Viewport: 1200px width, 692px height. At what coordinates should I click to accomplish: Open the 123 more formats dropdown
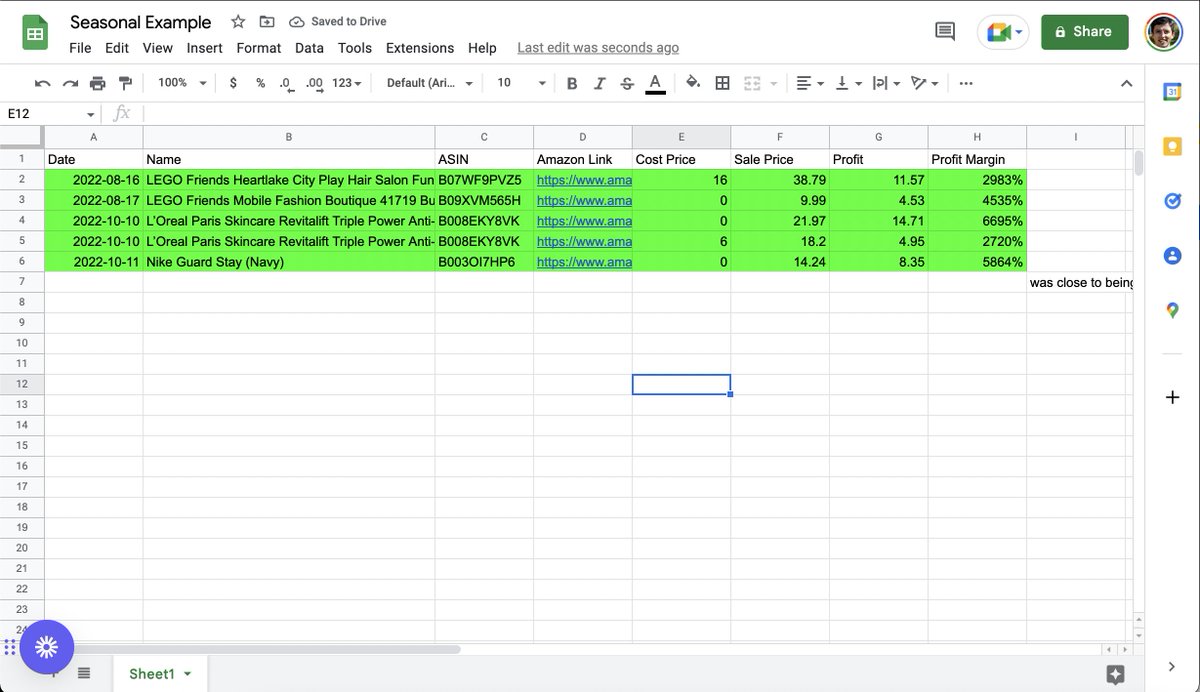tap(347, 83)
